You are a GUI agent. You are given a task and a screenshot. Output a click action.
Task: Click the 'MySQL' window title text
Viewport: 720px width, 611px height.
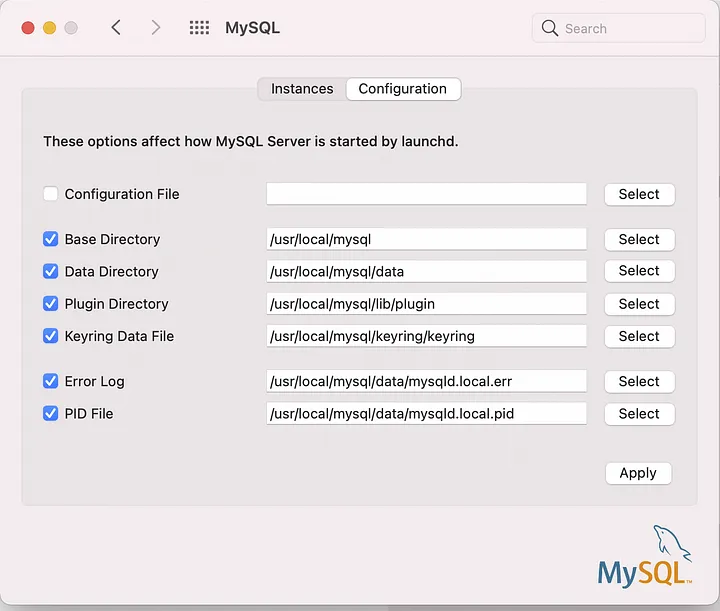click(x=252, y=28)
